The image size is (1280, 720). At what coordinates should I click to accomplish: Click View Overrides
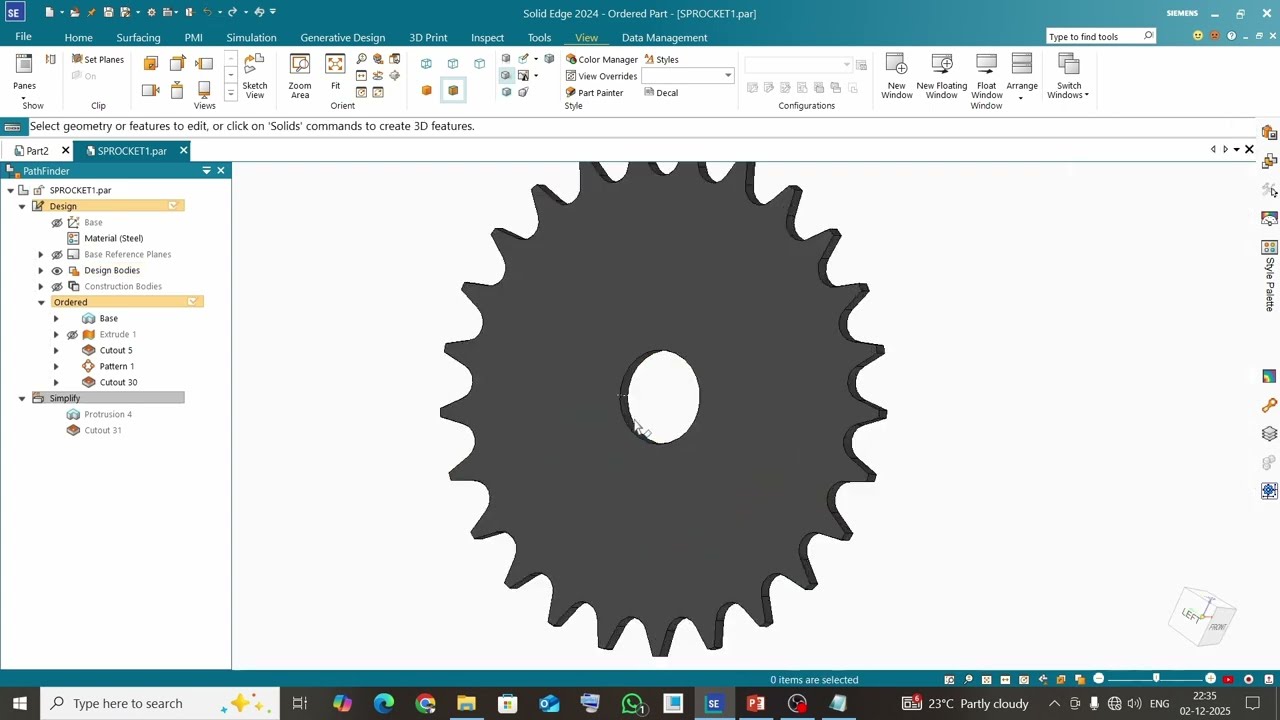[x=601, y=76]
